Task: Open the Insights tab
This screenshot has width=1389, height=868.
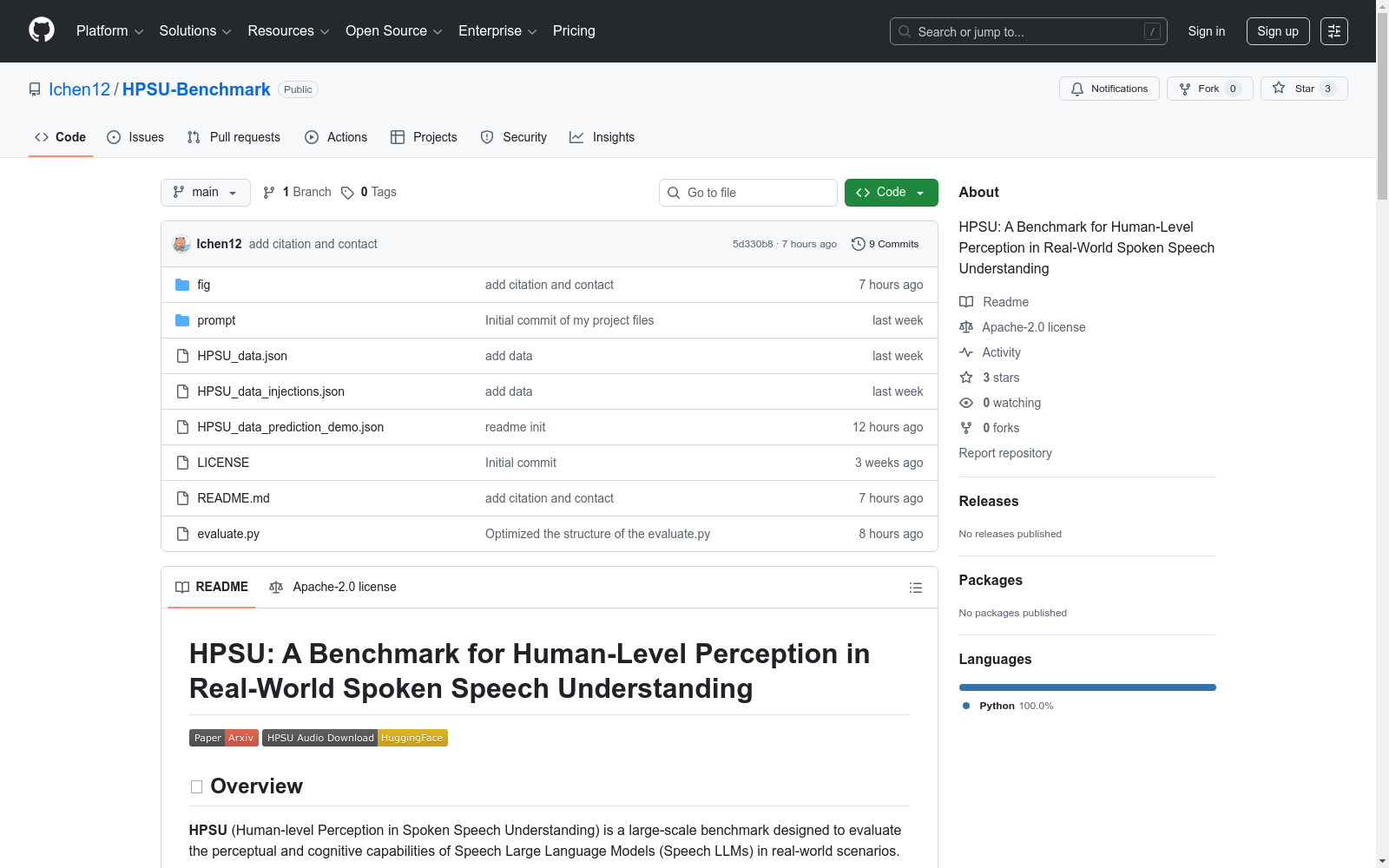Action: click(x=602, y=137)
